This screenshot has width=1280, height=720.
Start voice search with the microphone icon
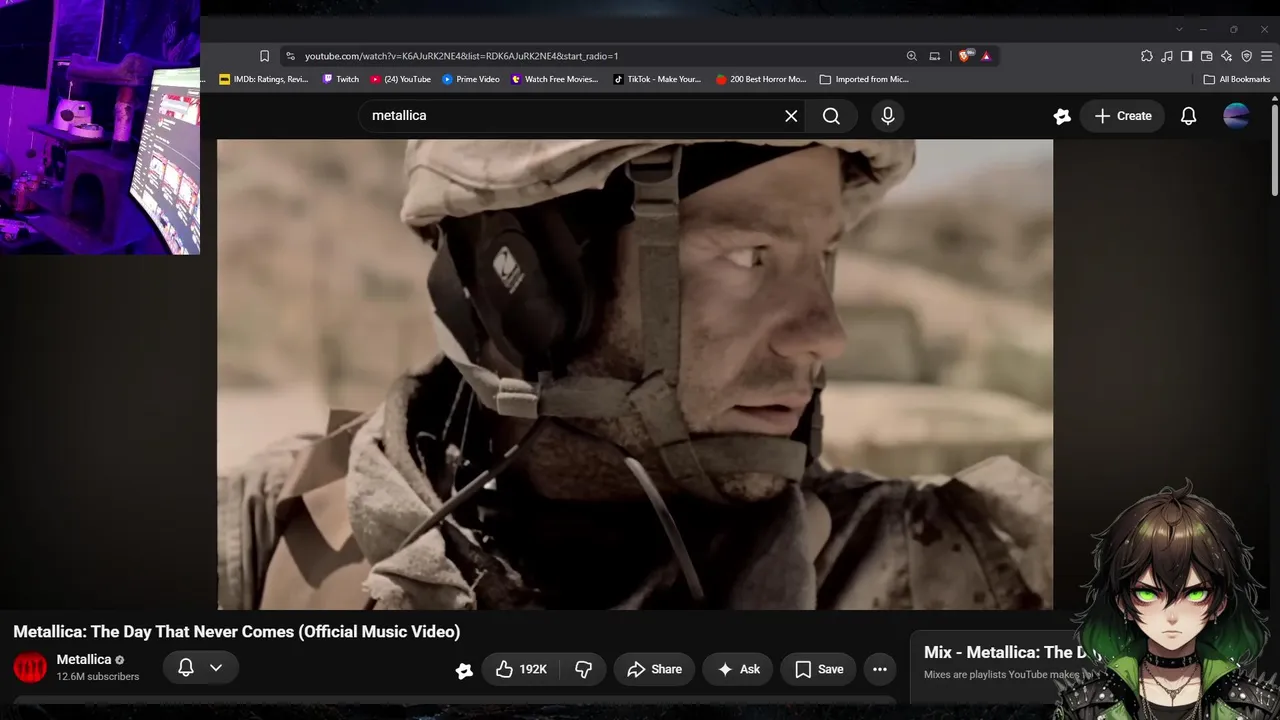(x=887, y=116)
